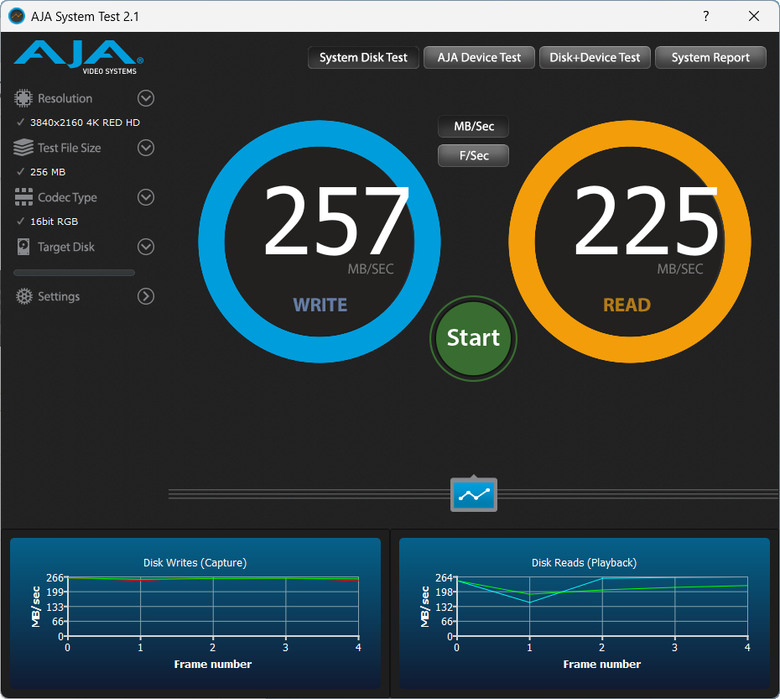Image resolution: width=780 pixels, height=699 pixels.
Task: Click the Resolution label
Action: click(65, 99)
